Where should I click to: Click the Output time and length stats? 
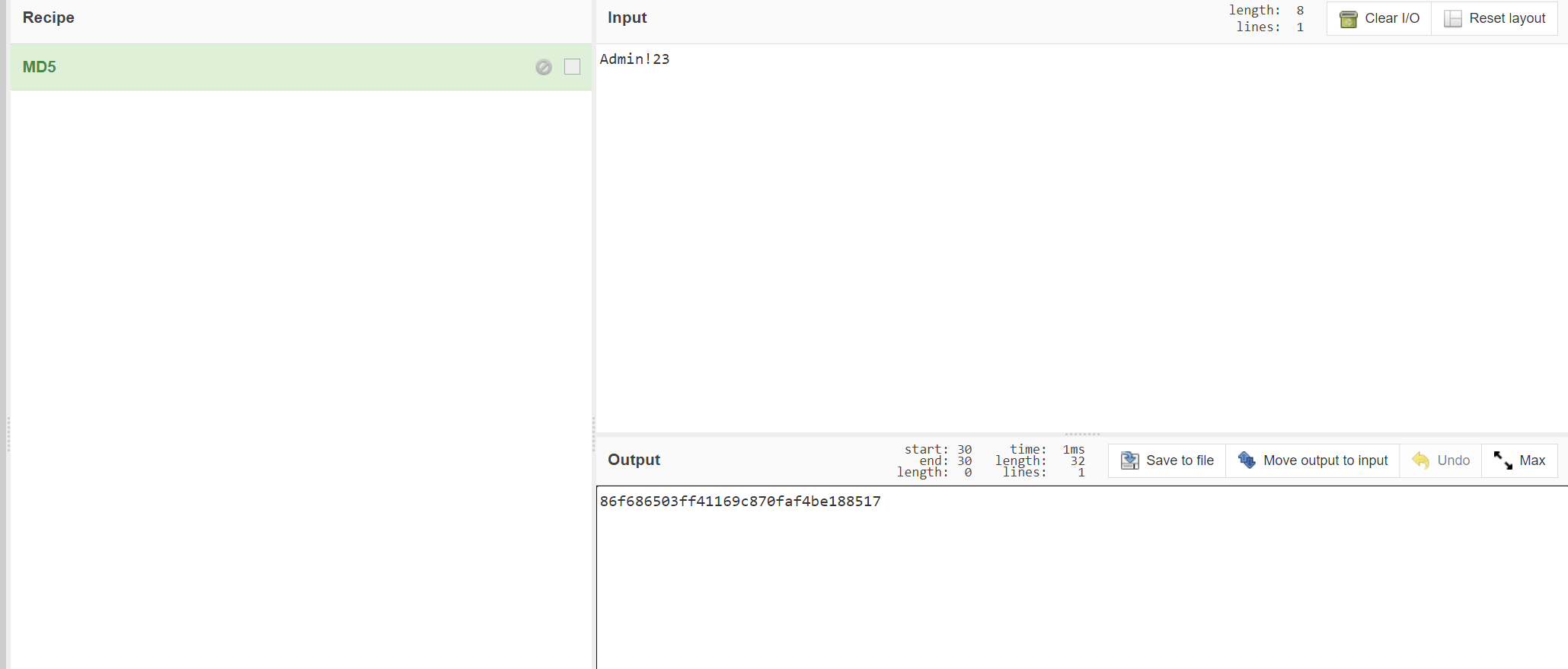coord(1039,460)
